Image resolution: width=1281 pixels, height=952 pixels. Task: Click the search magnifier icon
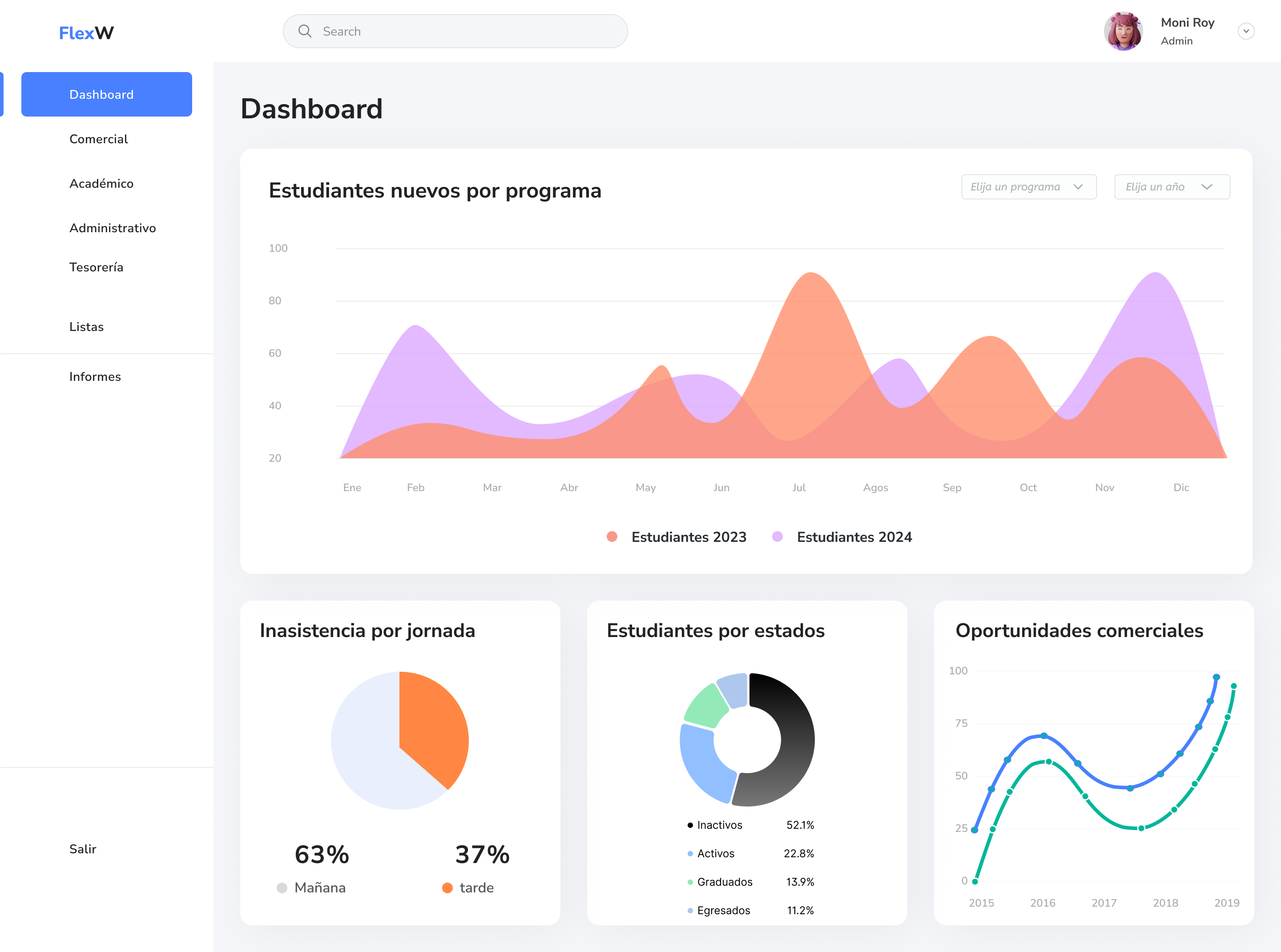pos(305,31)
